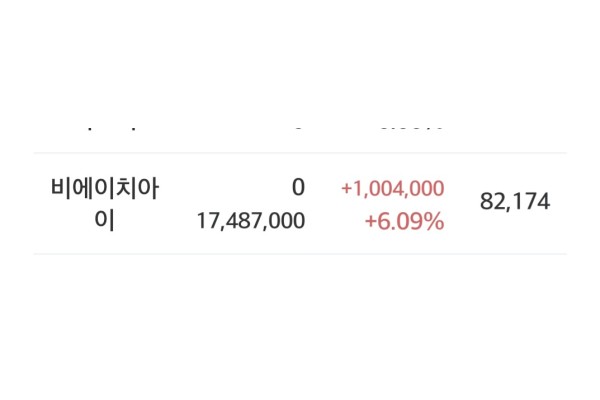Click the 0 quantity value

[298, 188]
